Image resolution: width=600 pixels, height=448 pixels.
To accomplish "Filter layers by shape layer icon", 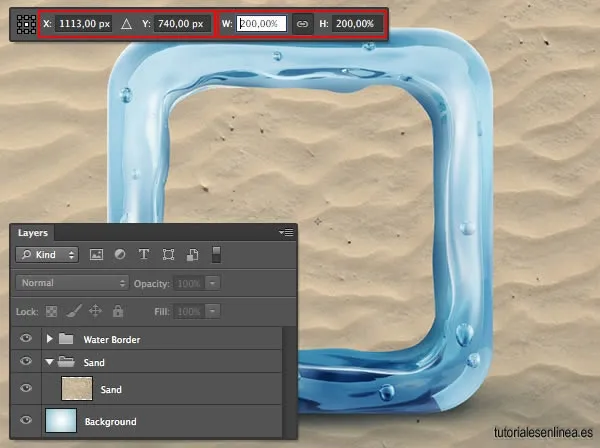I will pos(168,255).
